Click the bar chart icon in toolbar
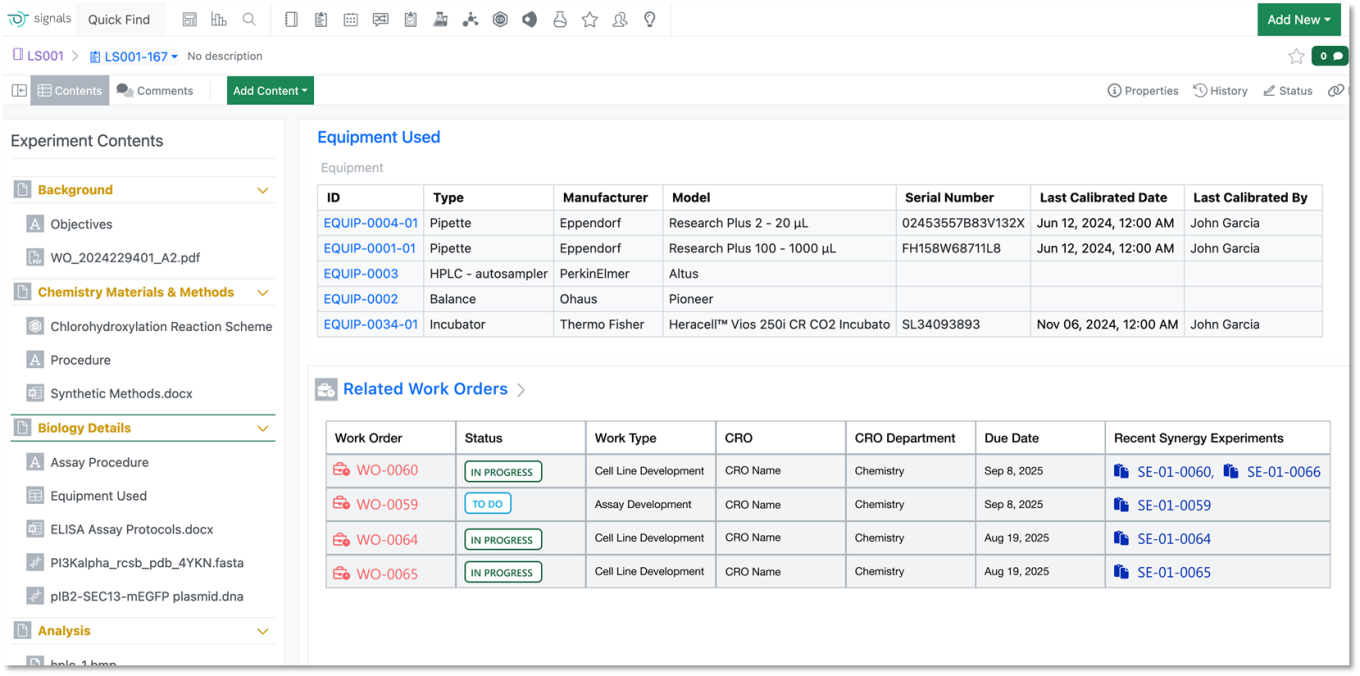 pyautogui.click(x=219, y=20)
